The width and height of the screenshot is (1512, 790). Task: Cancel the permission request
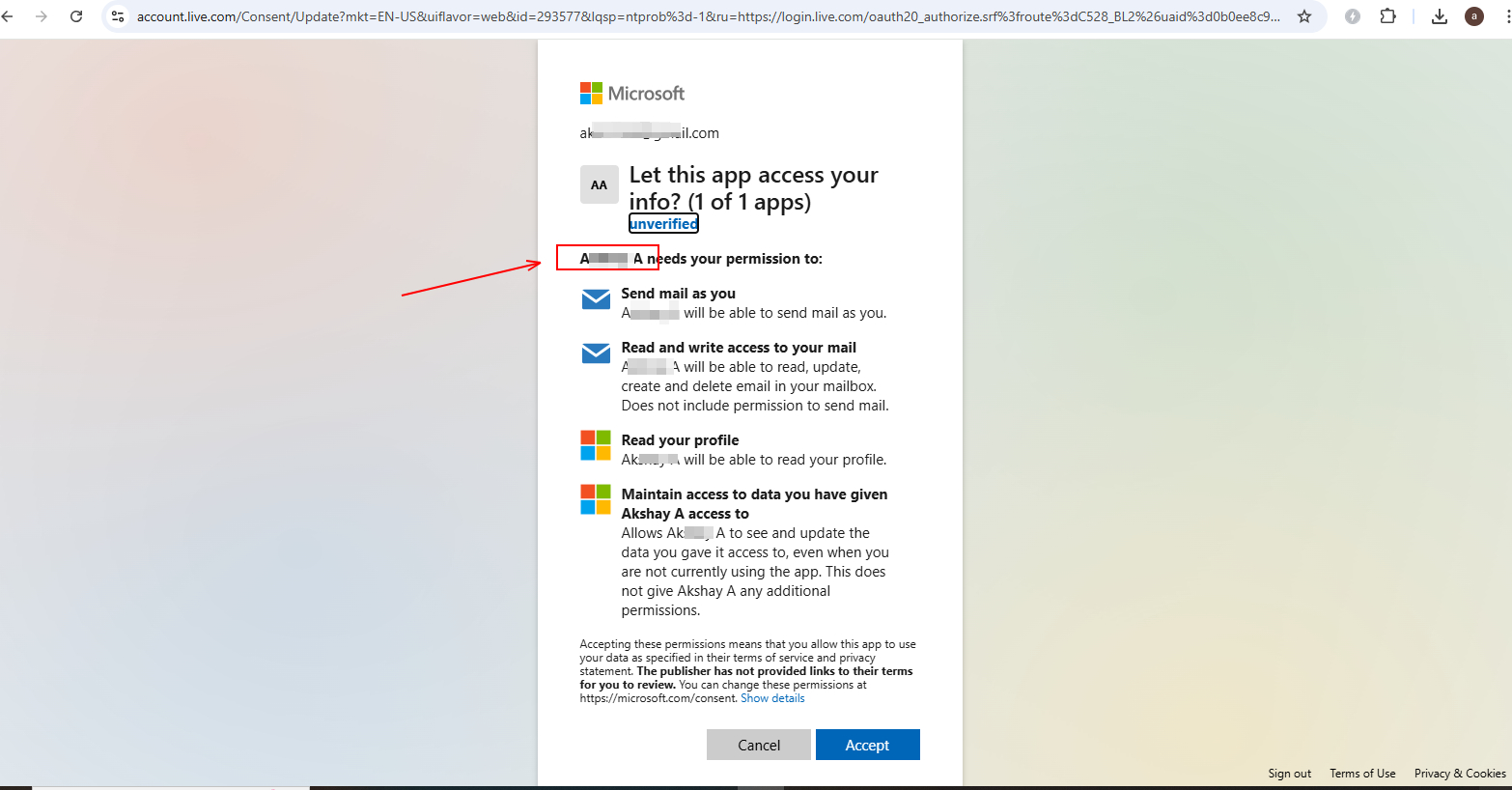[759, 745]
